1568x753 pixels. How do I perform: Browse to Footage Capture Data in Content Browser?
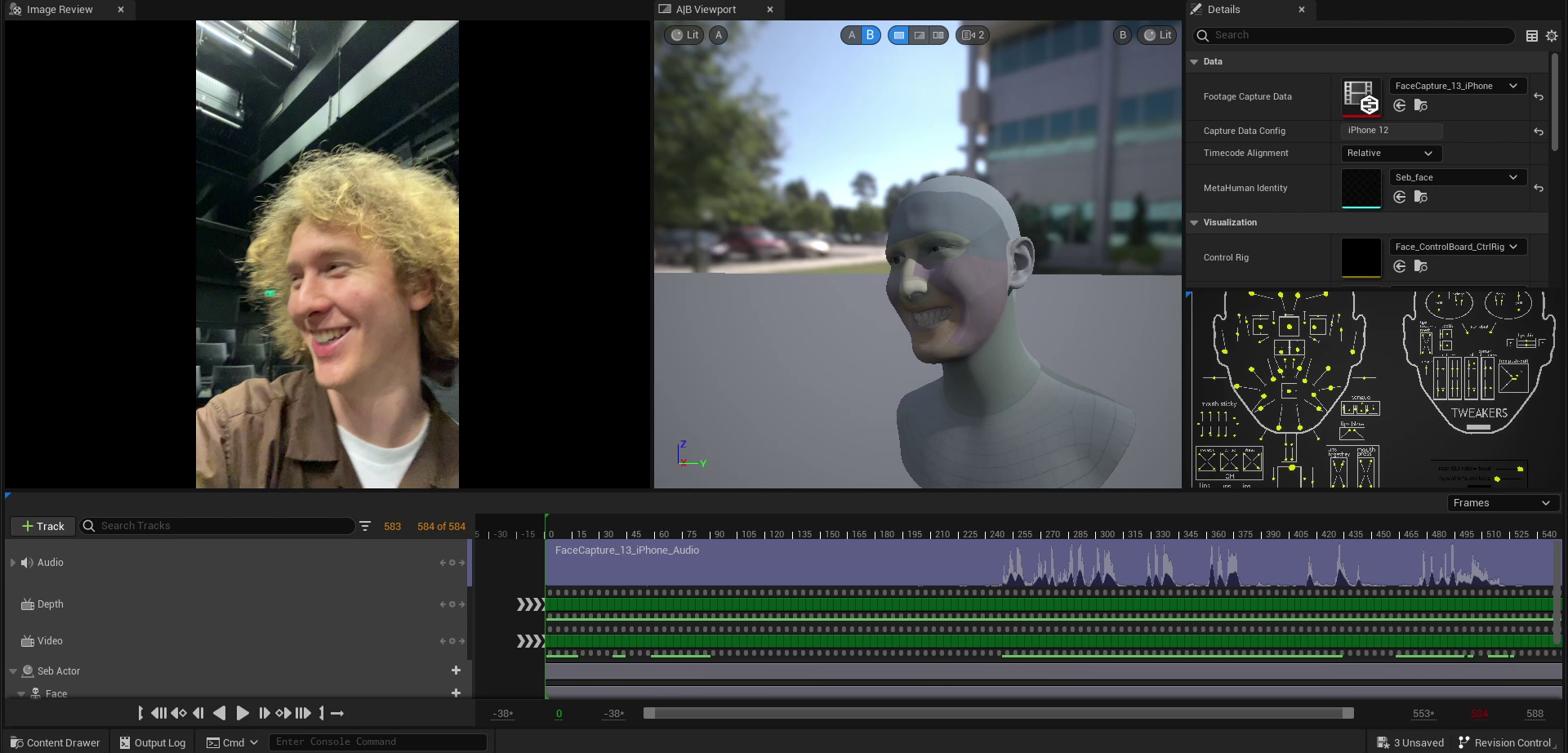click(1421, 105)
